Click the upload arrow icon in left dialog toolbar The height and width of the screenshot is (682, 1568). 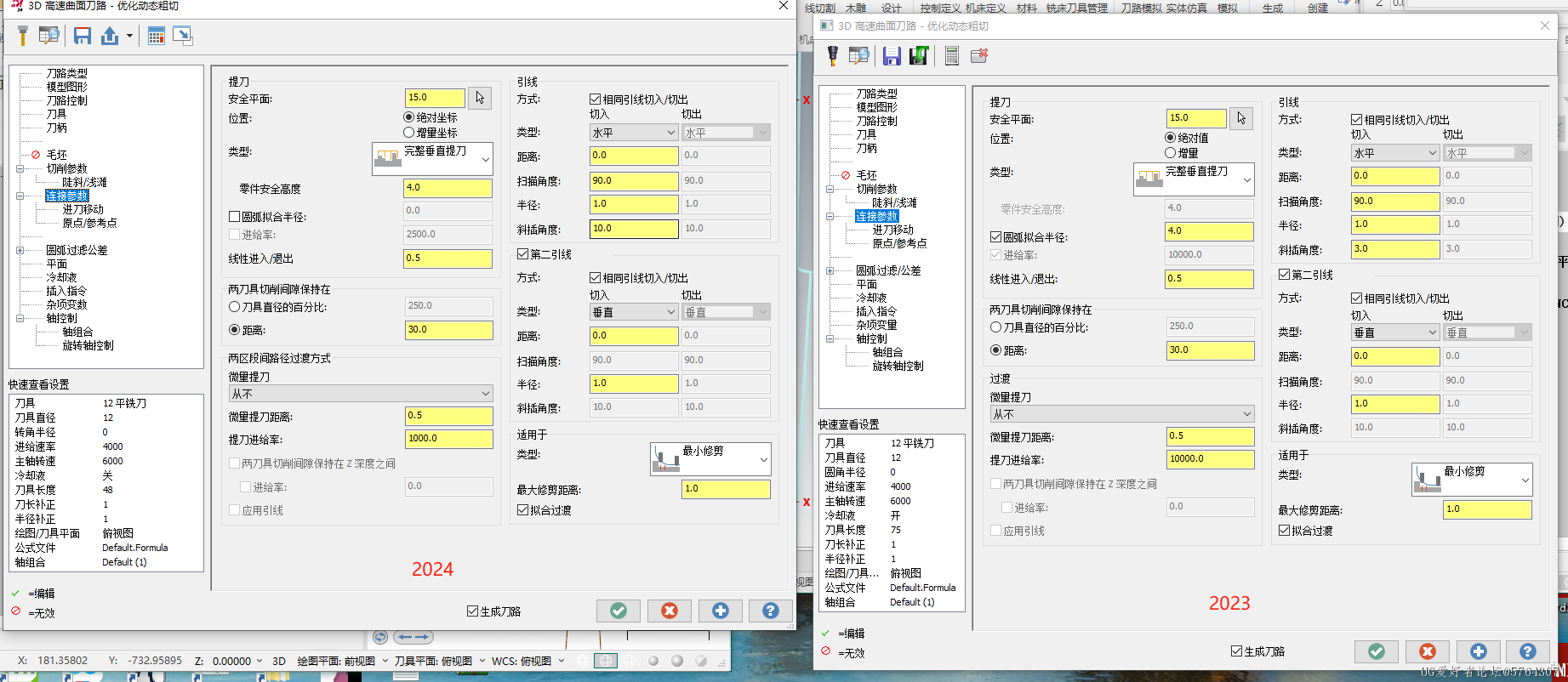[x=110, y=35]
